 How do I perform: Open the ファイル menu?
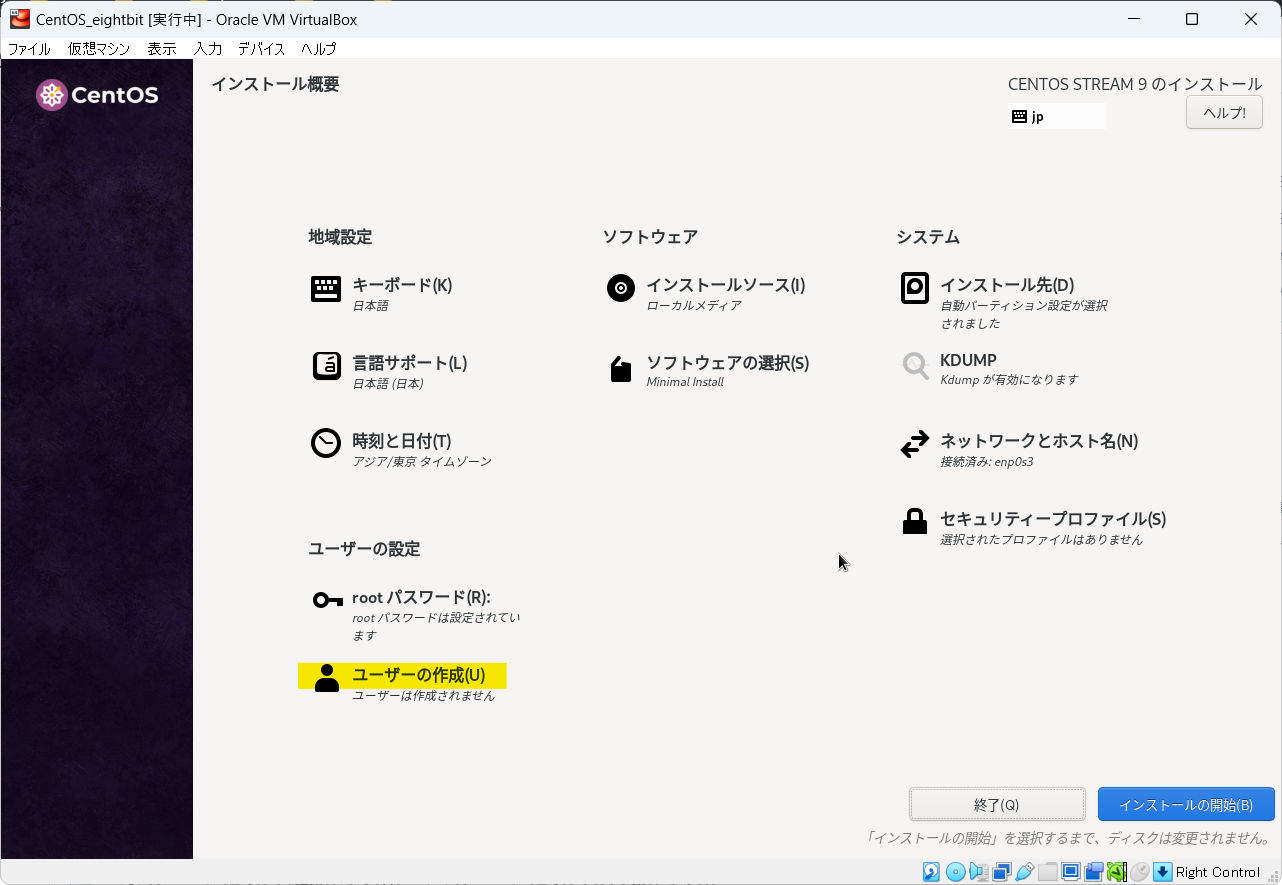click(29, 48)
